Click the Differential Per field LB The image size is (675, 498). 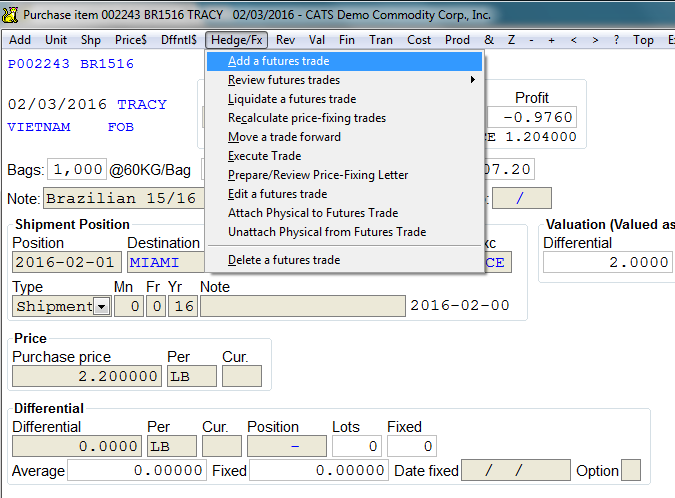(x=172, y=446)
